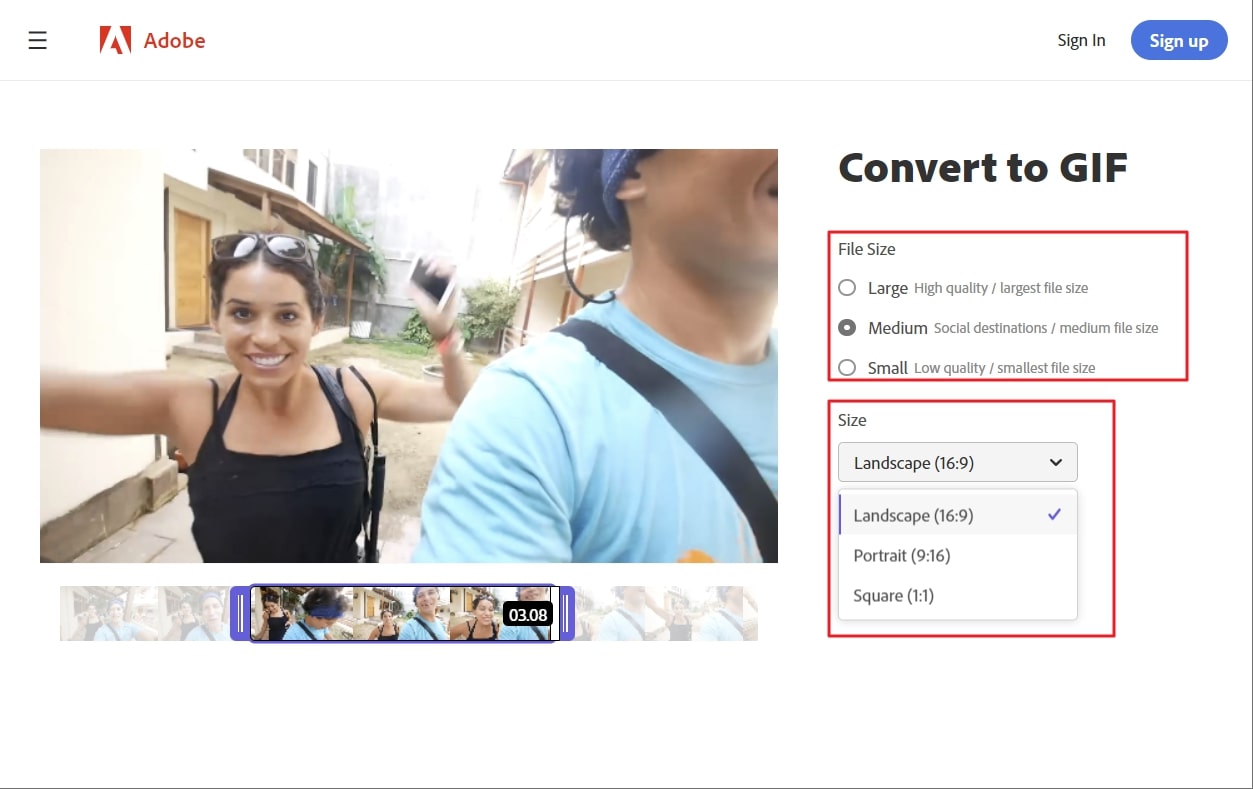1253x789 pixels.
Task: Choose the Small file size option
Action: tap(847, 368)
